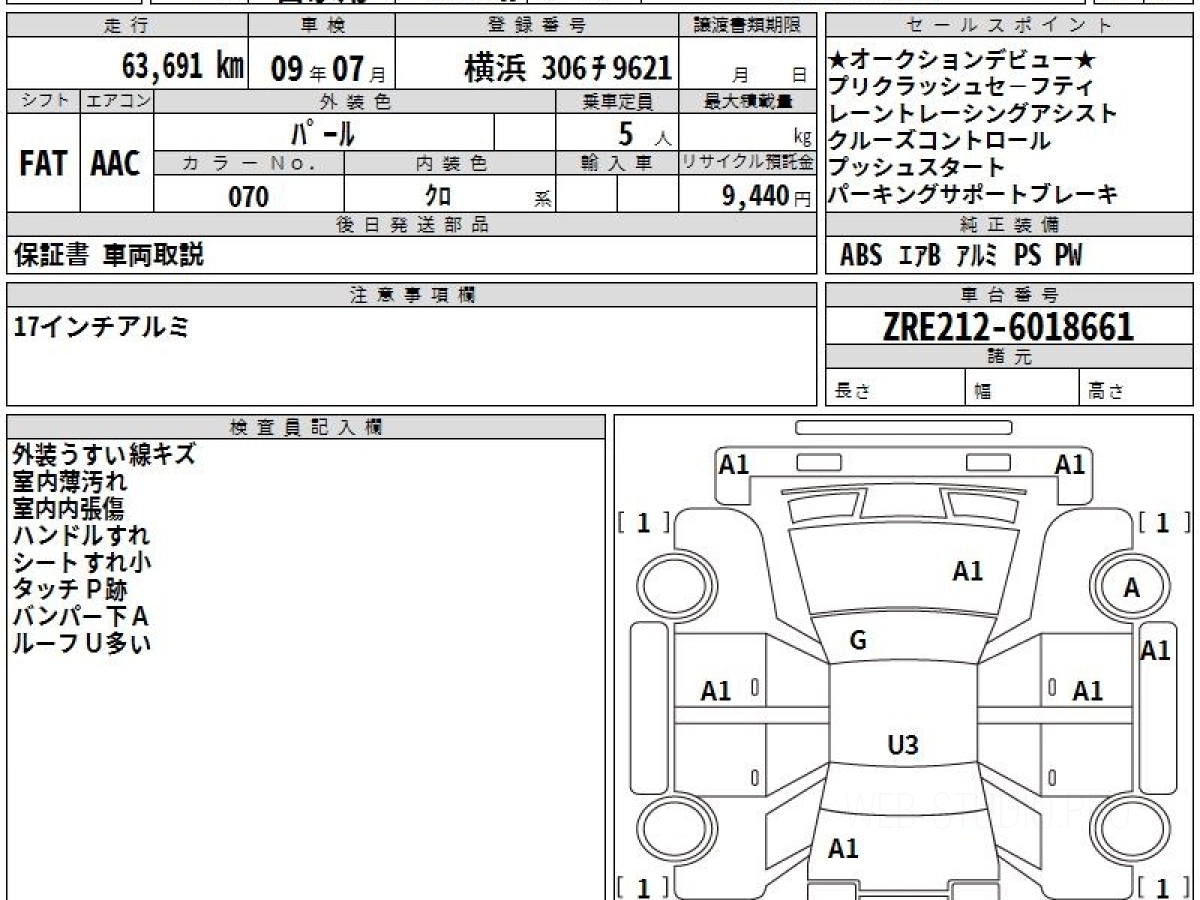Click the カラーNo. header
1200x900 pixels.
pyautogui.click(x=249, y=163)
